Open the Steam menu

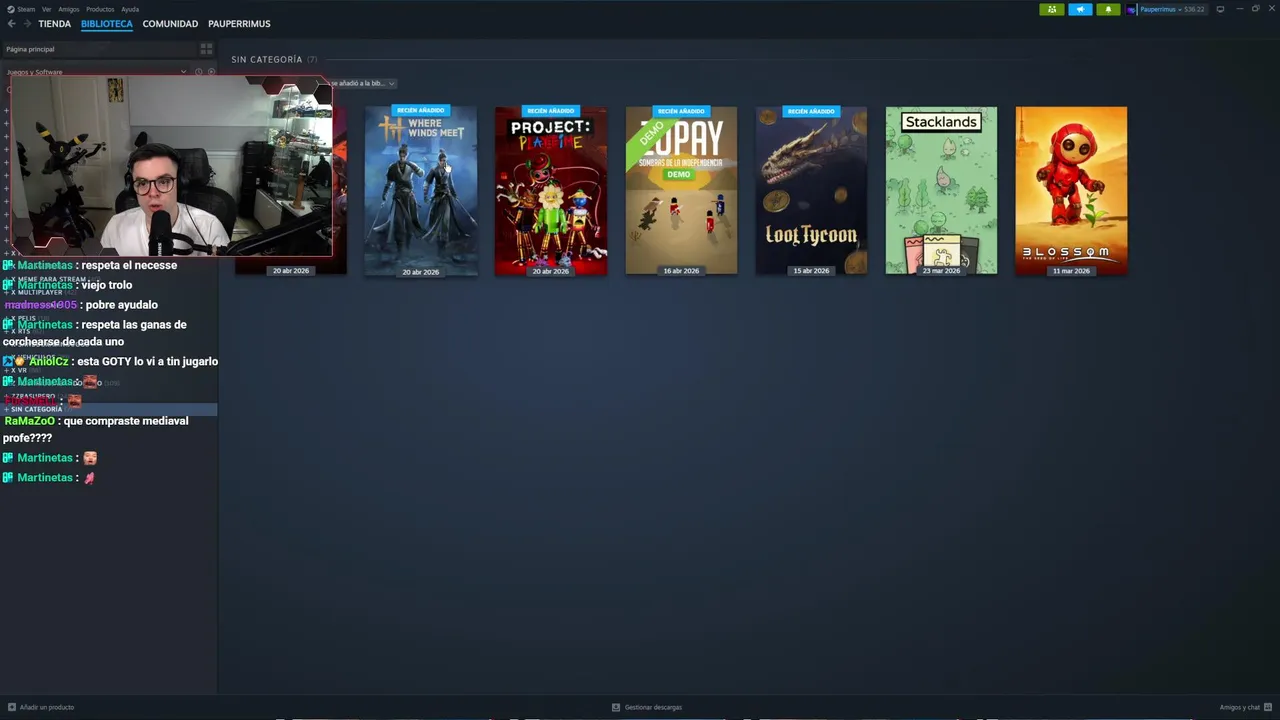[x=21, y=9]
